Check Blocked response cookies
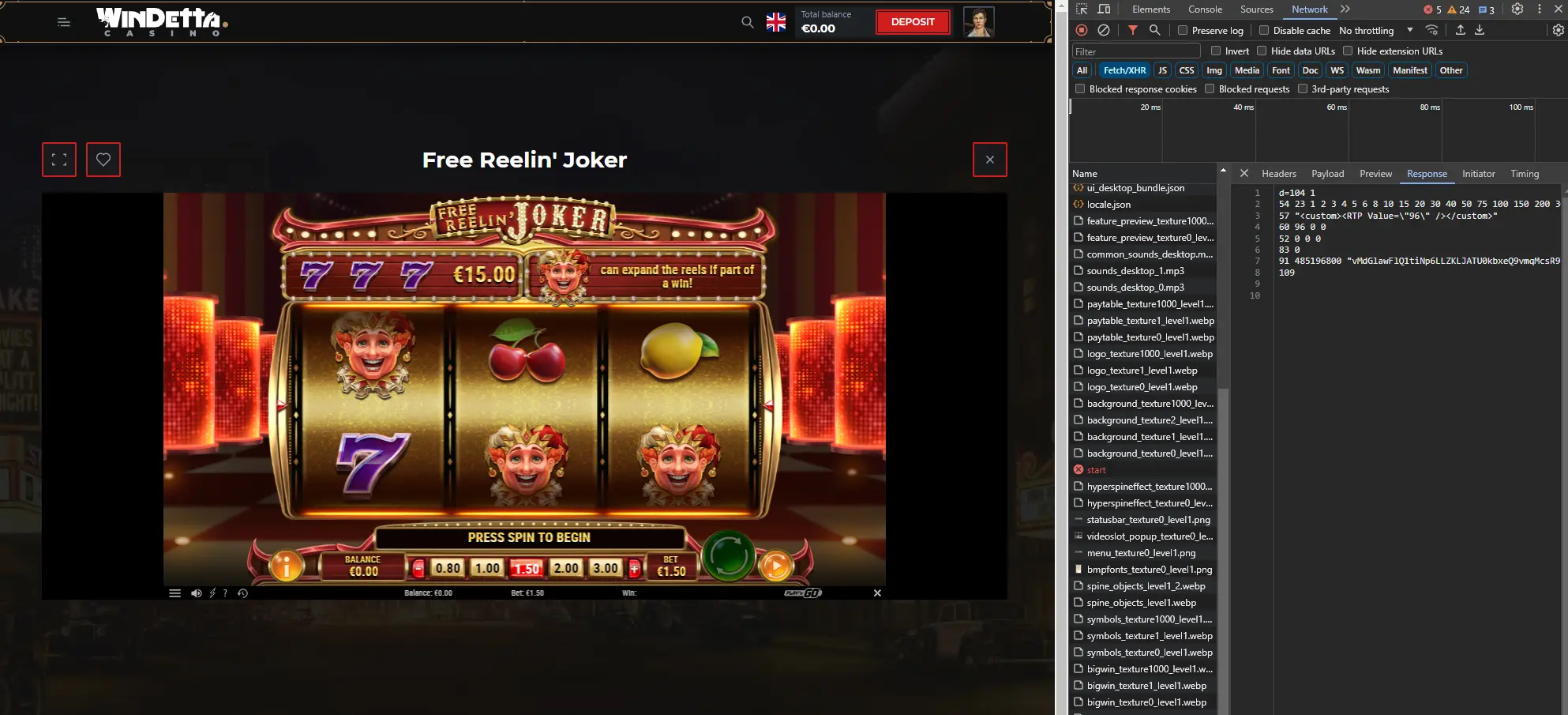The width and height of the screenshot is (1568, 715). coord(1080,88)
